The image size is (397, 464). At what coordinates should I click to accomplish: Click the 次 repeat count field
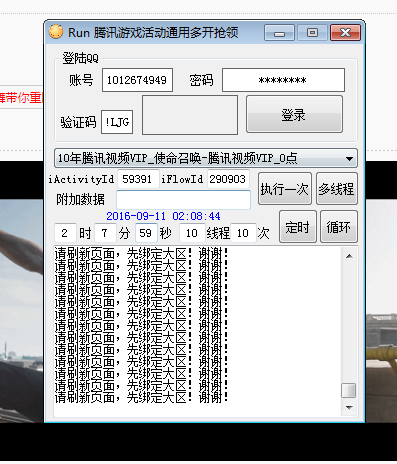pyautogui.click(x=243, y=233)
